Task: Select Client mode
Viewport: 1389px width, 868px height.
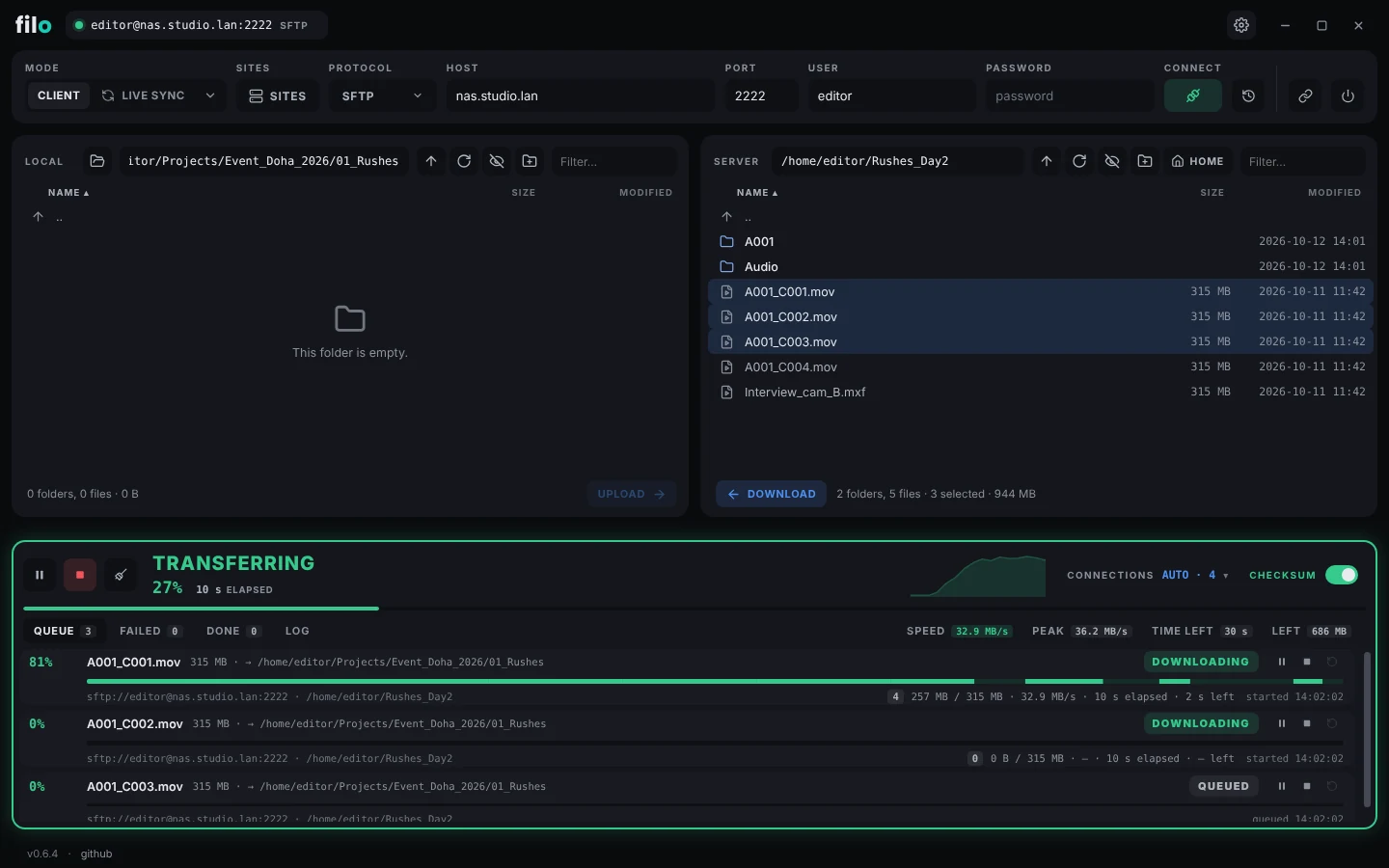Action: 59,95
